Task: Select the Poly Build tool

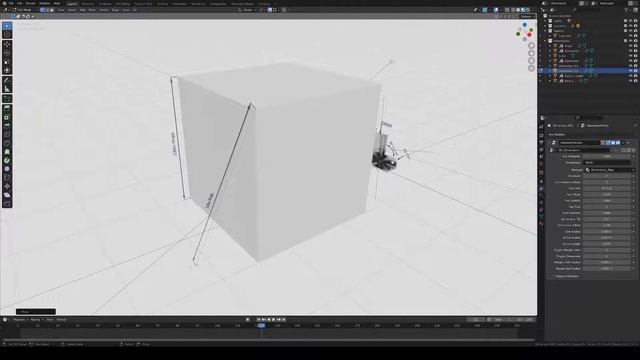Action: click(x=7, y=152)
